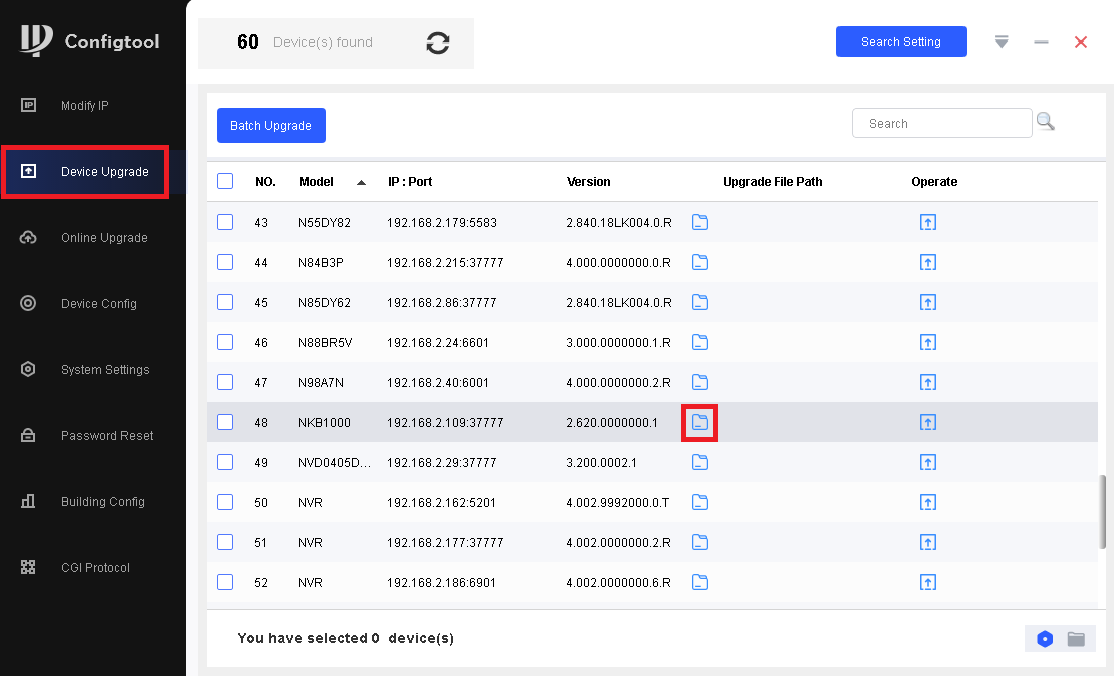Sort by Model column arrow
Screen dimensions: 1114x676
pyautogui.click(x=361, y=182)
